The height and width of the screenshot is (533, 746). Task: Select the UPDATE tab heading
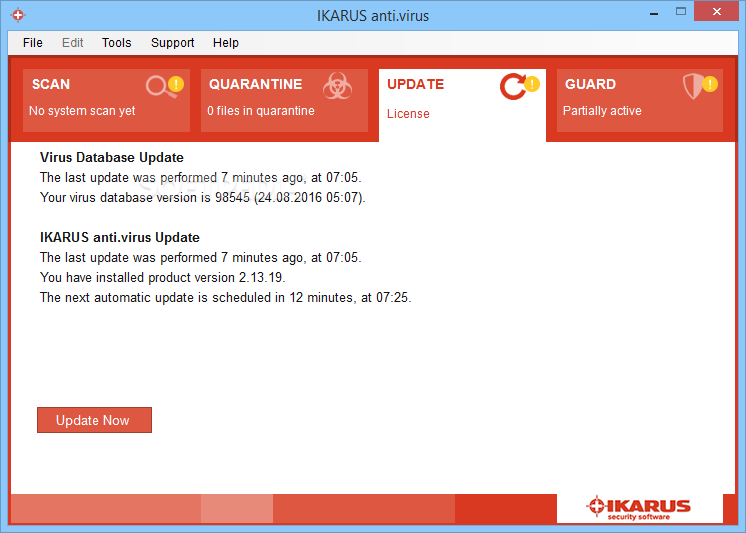click(415, 84)
